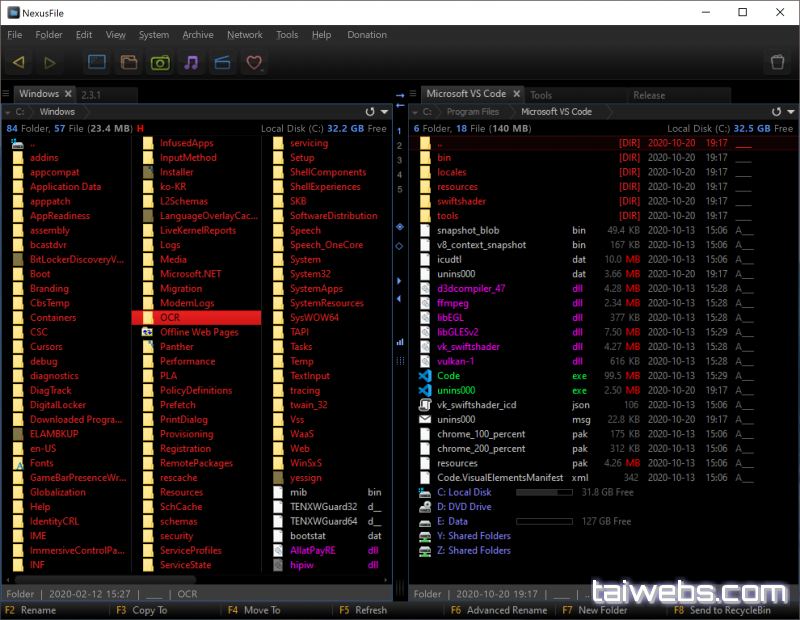800x620 pixels.
Task: Open the purple music note shortcut
Action: (191, 63)
